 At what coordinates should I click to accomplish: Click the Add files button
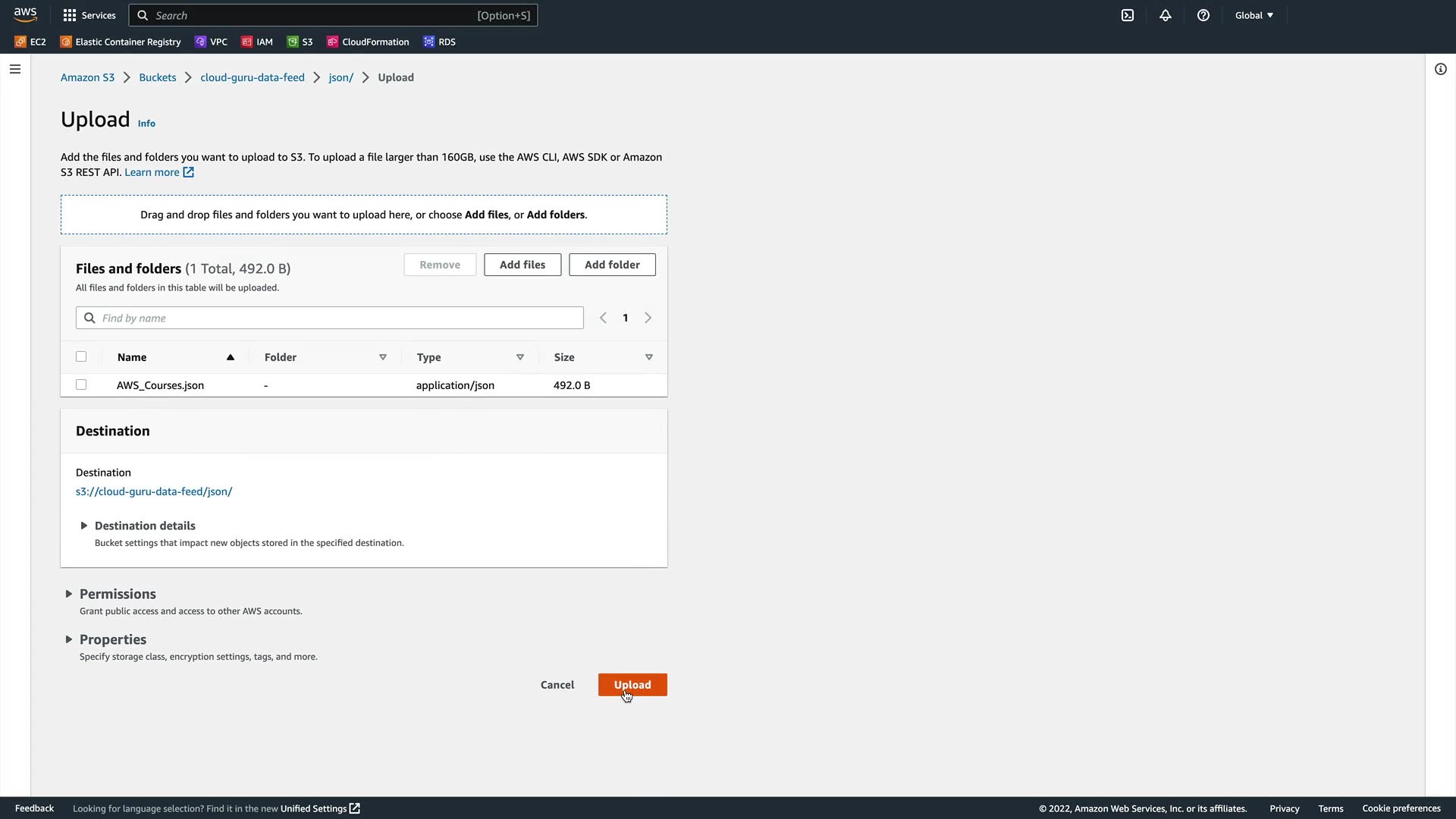coord(522,265)
